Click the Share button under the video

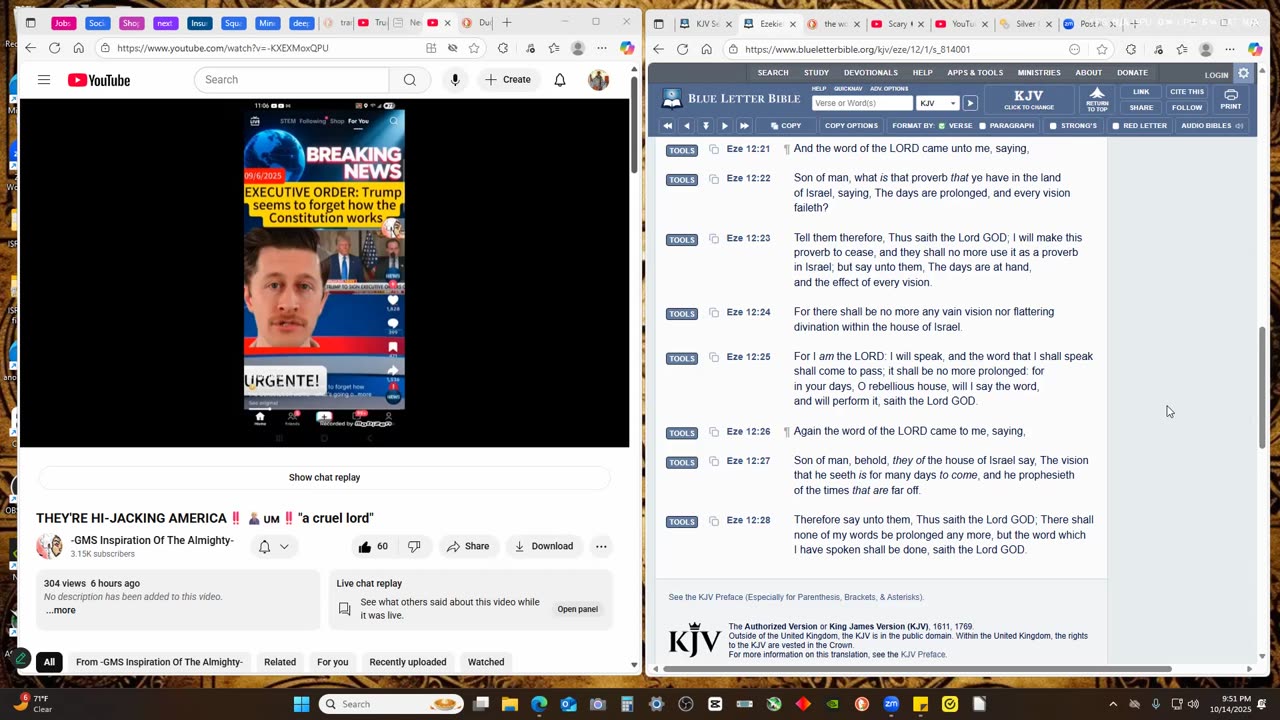click(x=468, y=546)
